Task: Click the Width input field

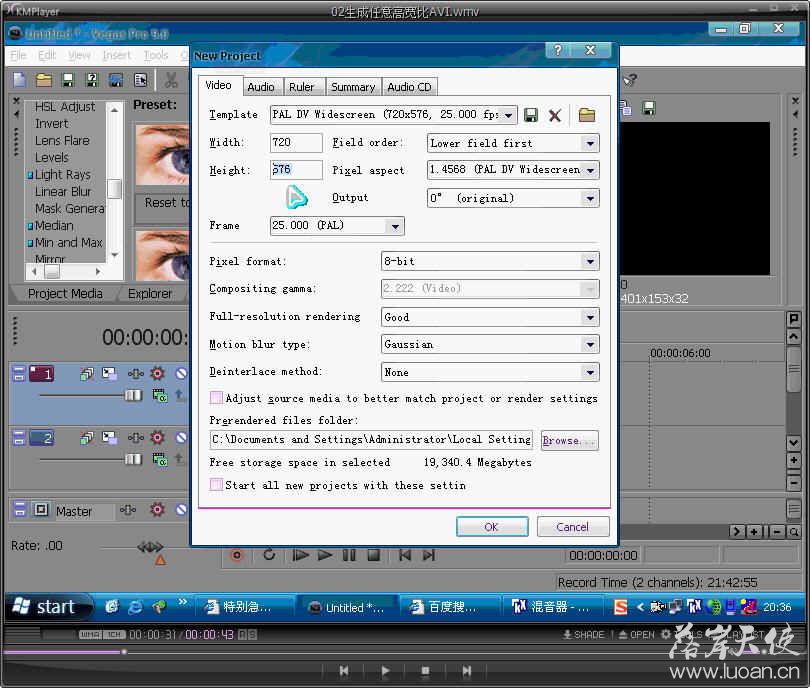Action: click(296, 143)
